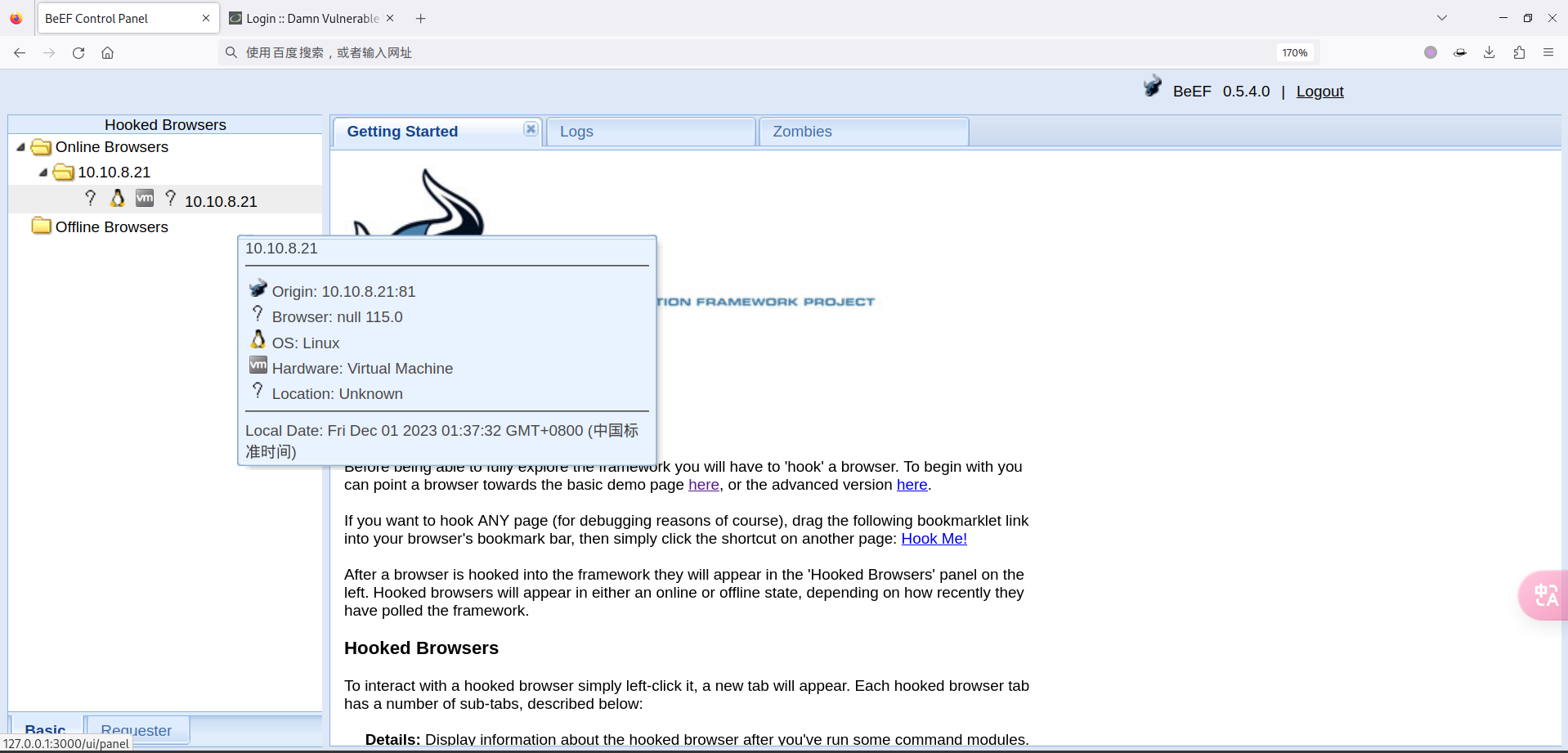Close the BeEF Control Panel browser tab
This screenshot has width=1568, height=753.
tap(206, 18)
